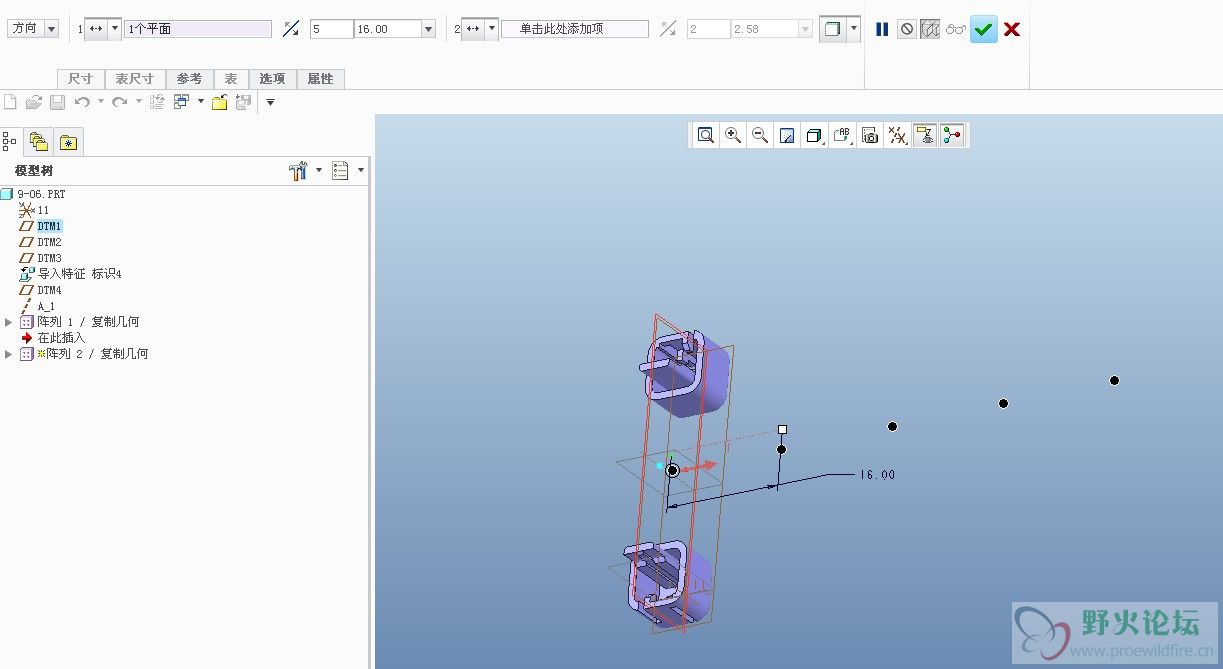
Task: Cancel pattern with red X
Action: [1012, 29]
